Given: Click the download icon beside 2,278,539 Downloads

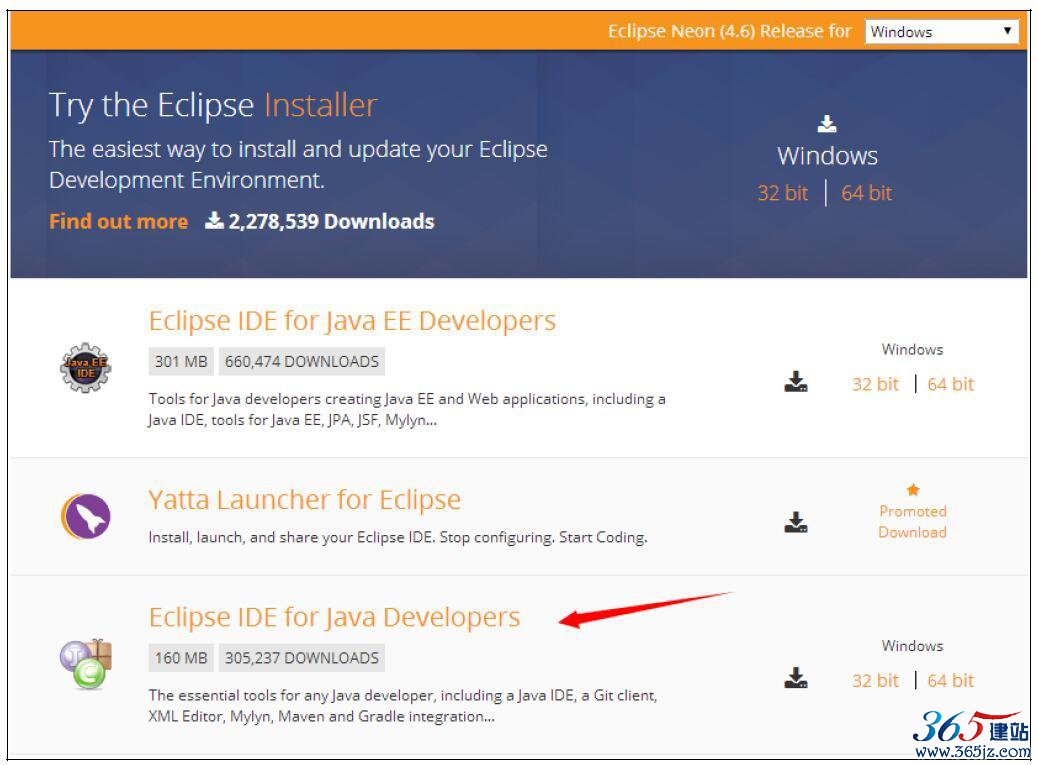Looking at the screenshot, I should [x=214, y=220].
